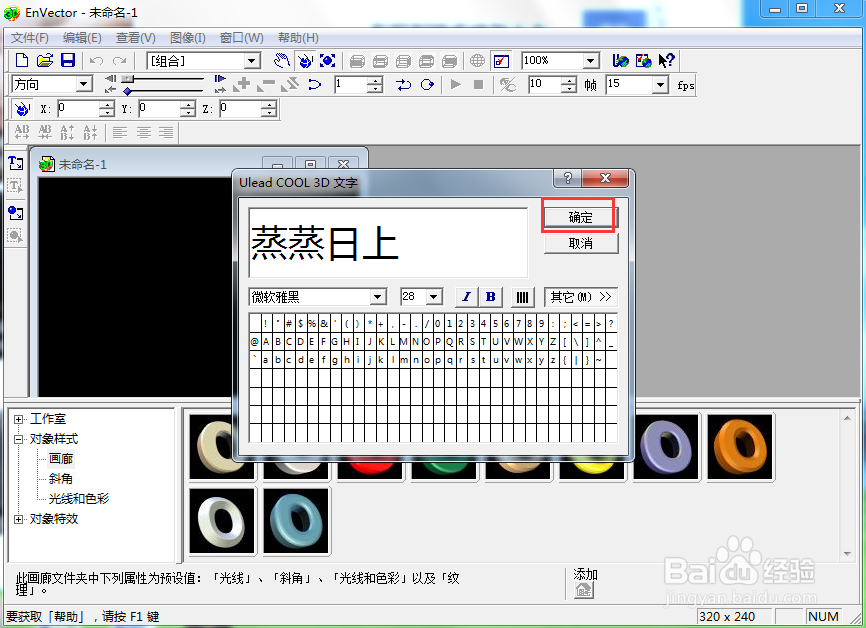Image resolution: width=866 pixels, height=628 pixels.
Task: Click the Redo arrow icon
Action: (x=119, y=60)
